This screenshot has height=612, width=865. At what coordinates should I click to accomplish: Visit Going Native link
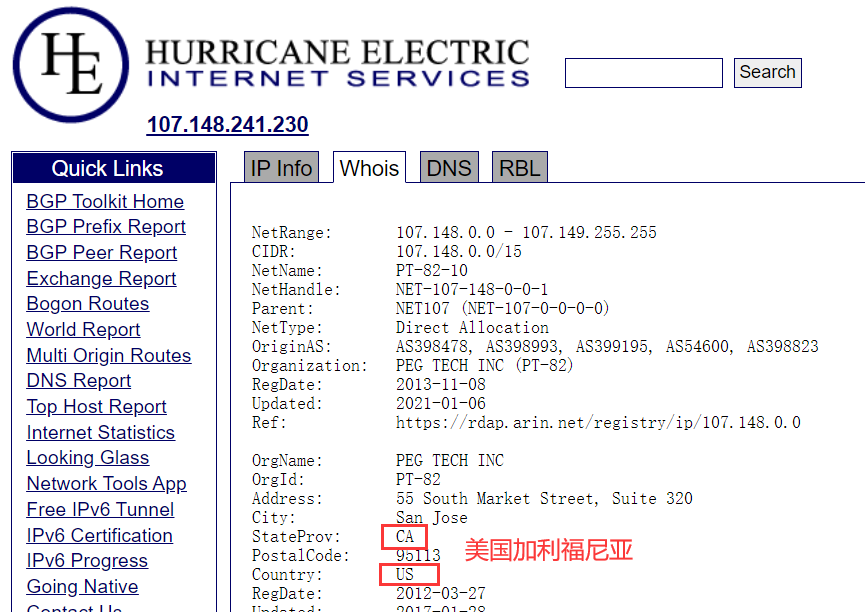tap(82, 587)
